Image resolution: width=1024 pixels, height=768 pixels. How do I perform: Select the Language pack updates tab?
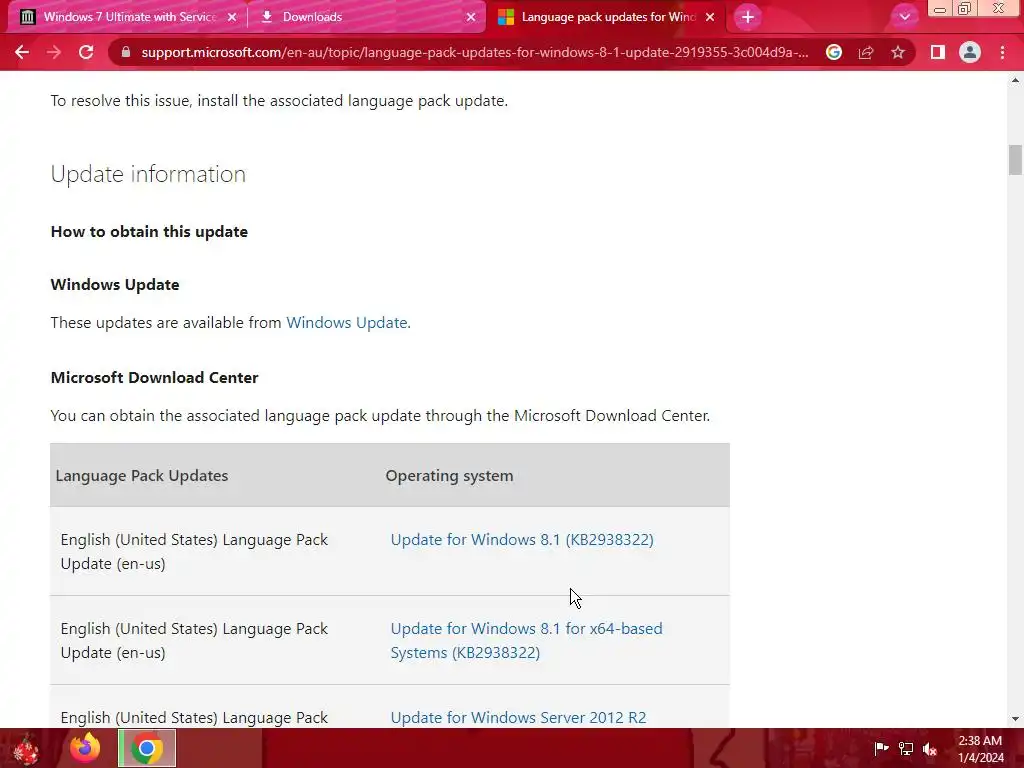click(x=605, y=17)
